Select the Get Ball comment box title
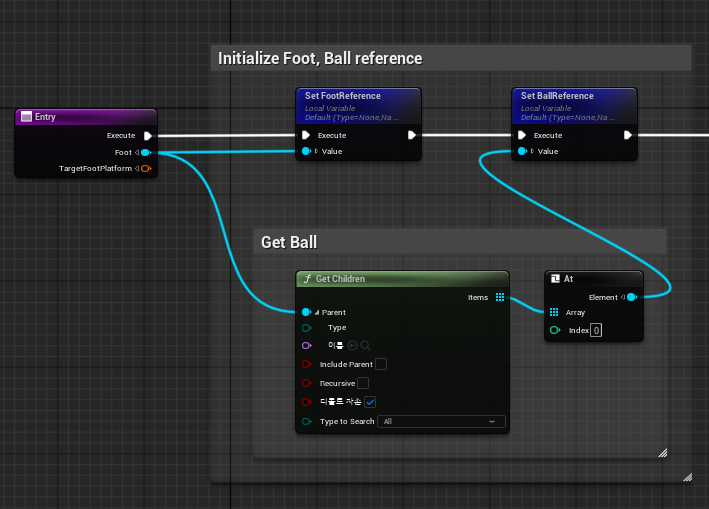Image resolution: width=709 pixels, height=509 pixels. (289, 242)
